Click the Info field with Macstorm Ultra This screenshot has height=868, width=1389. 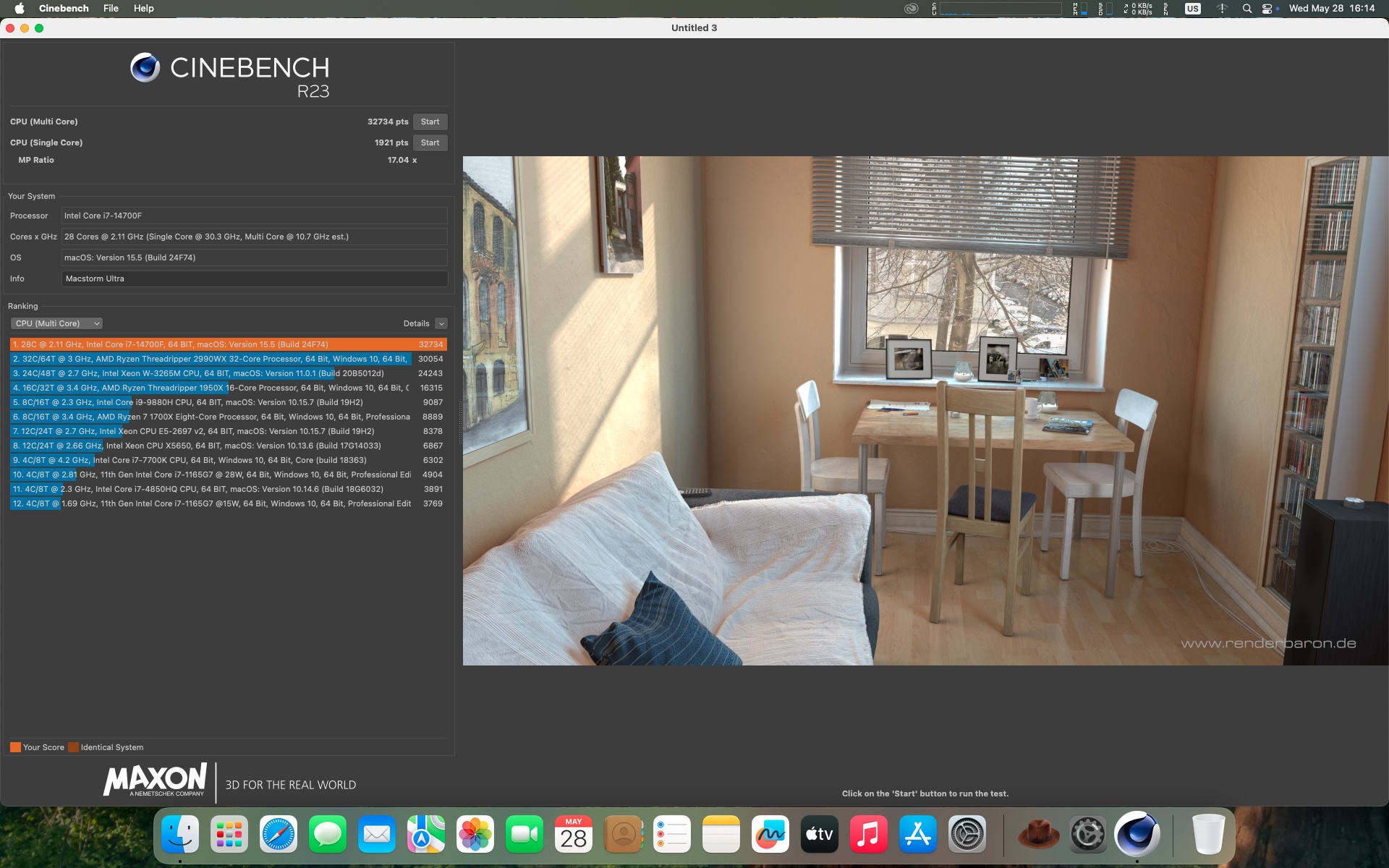(254, 278)
